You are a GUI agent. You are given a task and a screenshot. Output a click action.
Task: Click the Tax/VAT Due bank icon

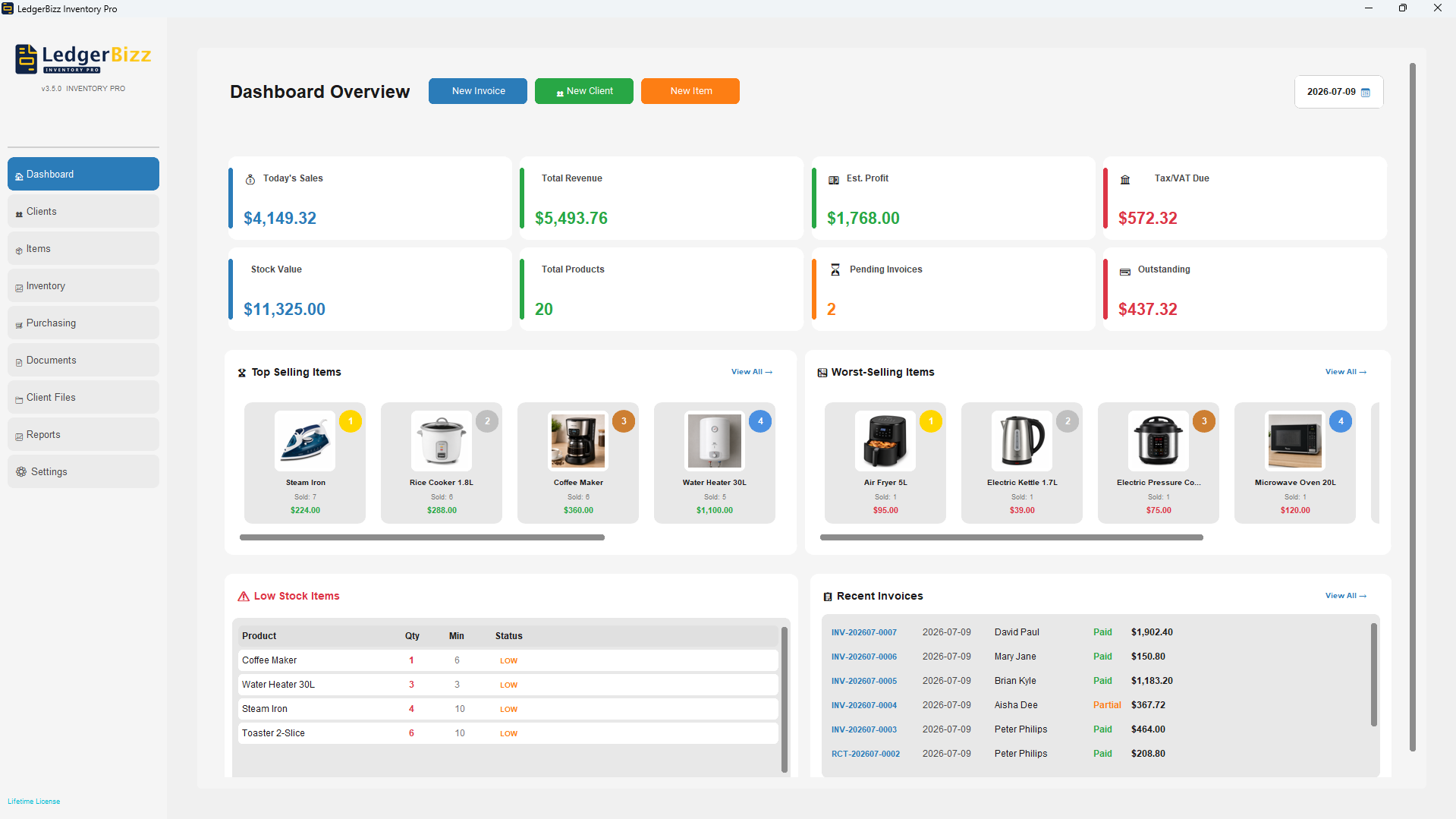point(1125,180)
